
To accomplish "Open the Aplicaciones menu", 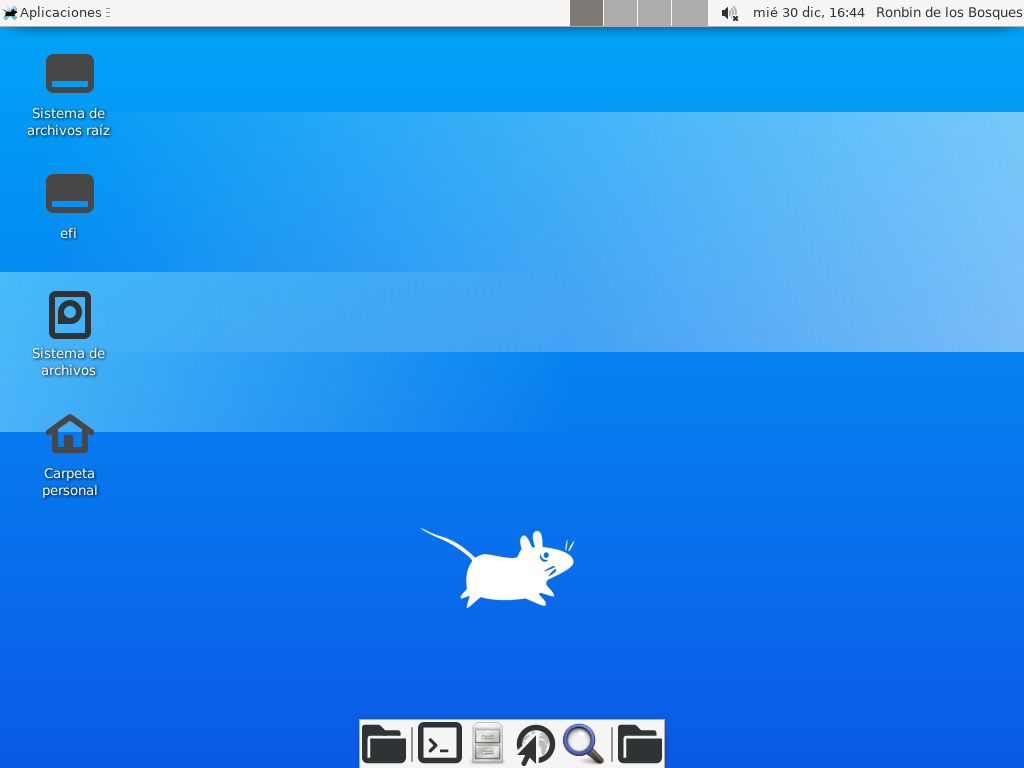I will pyautogui.click(x=52, y=12).
